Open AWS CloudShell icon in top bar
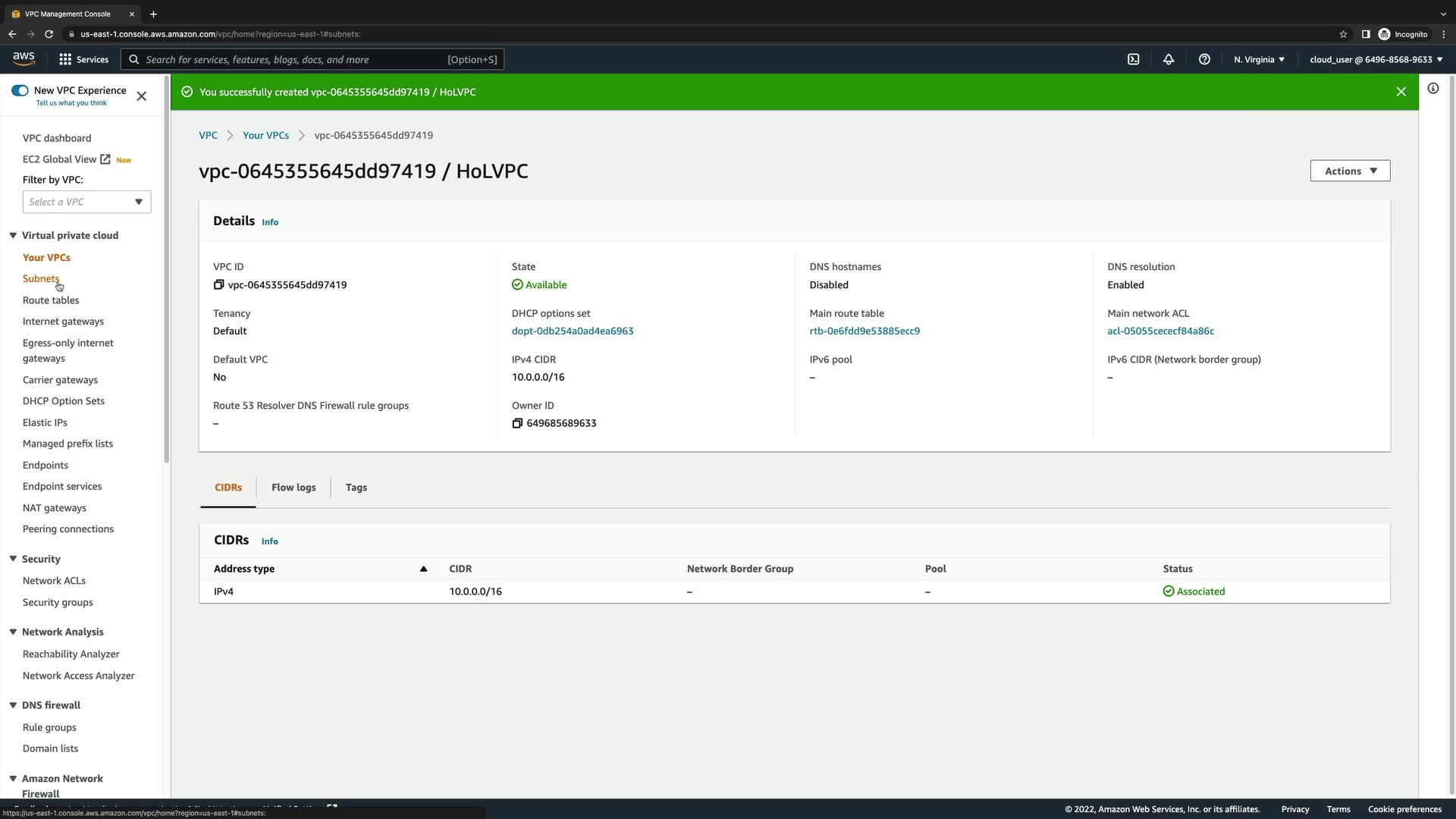Viewport: 1456px width, 819px height. [1133, 59]
